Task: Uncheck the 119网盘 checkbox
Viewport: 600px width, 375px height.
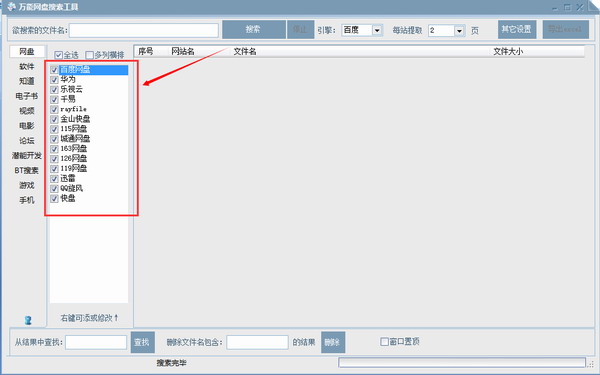Action: pyautogui.click(x=54, y=169)
